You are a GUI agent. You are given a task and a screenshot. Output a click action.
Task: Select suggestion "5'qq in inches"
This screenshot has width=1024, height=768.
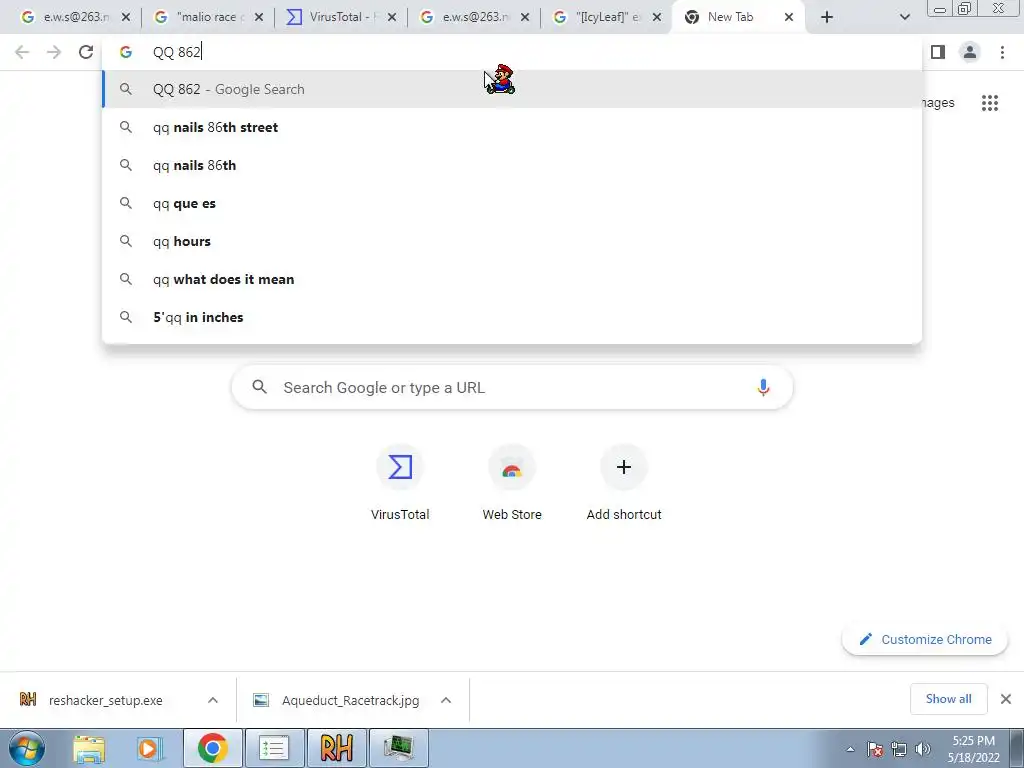coord(512,317)
